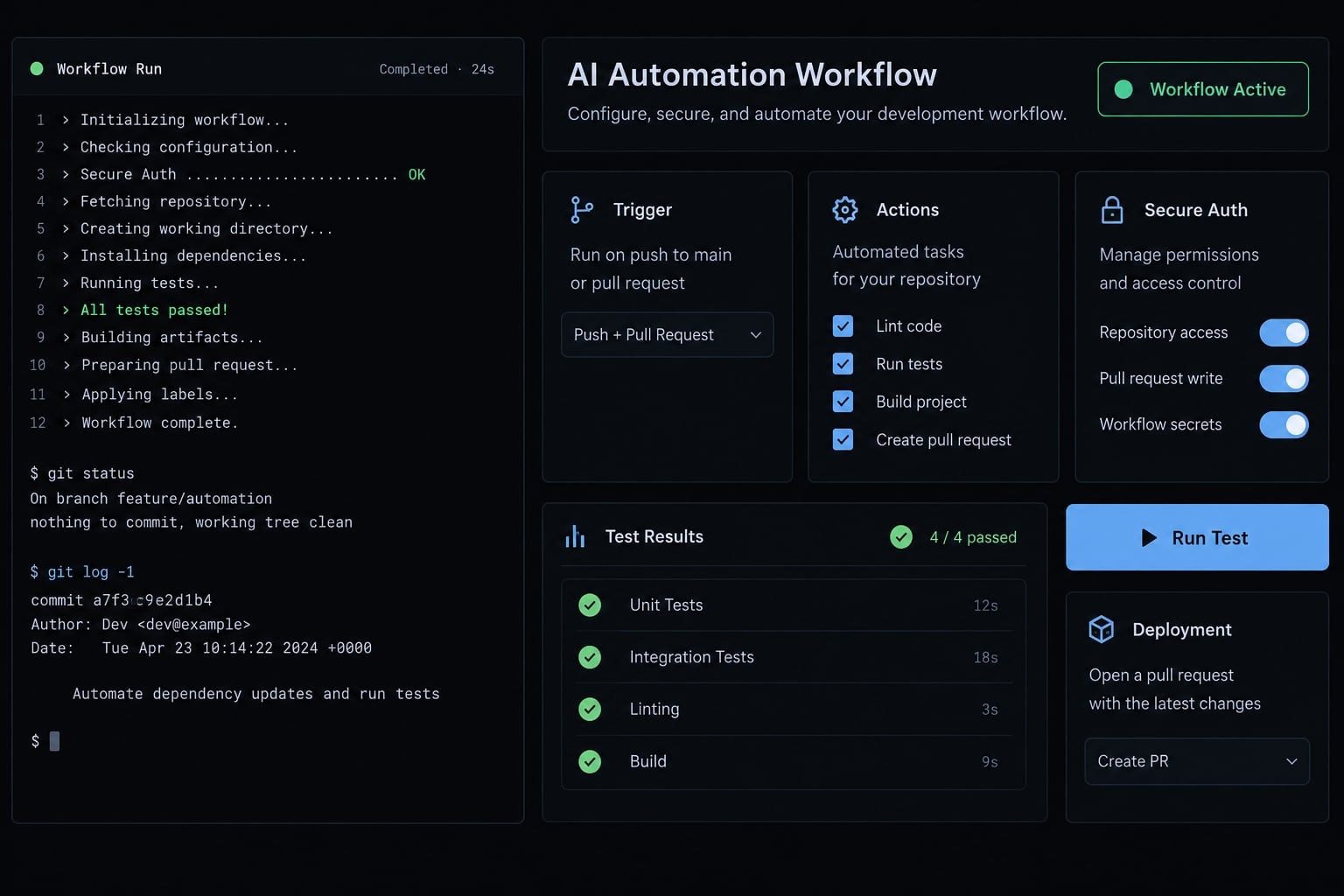The width and height of the screenshot is (1344, 896).
Task: Click the terminal cursor after the last prompt
Action: (x=54, y=741)
